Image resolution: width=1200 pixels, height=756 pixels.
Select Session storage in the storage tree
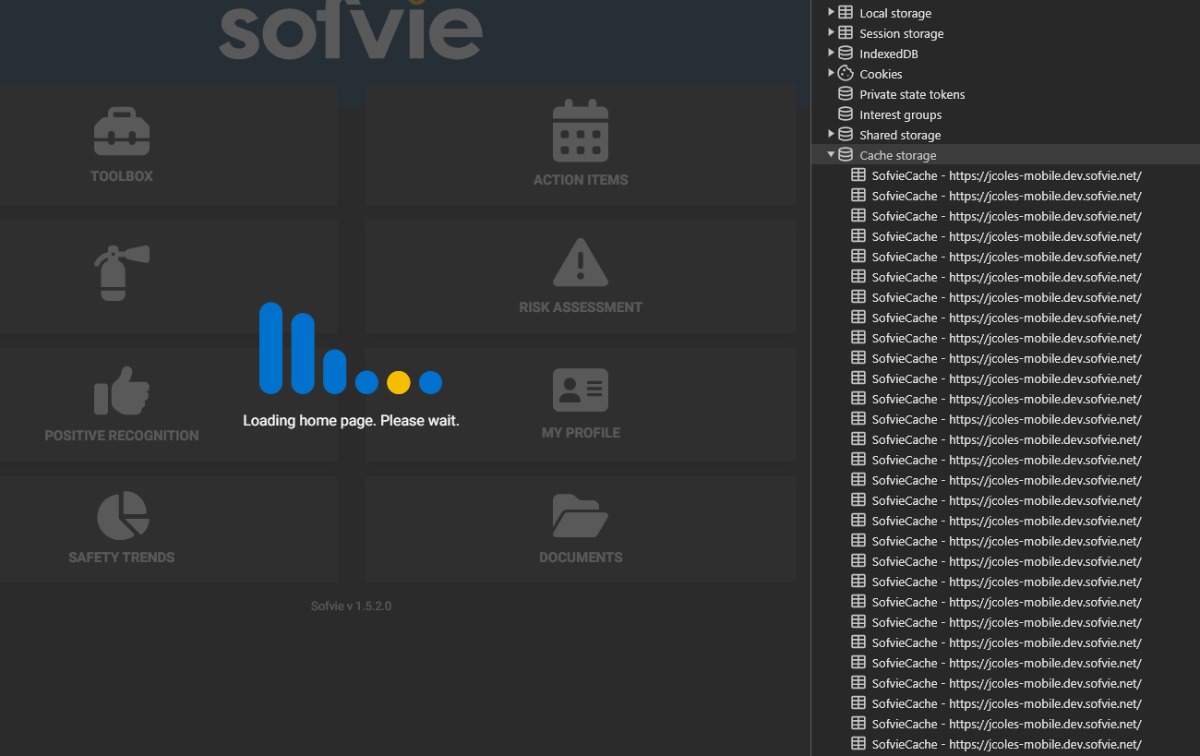coord(901,33)
